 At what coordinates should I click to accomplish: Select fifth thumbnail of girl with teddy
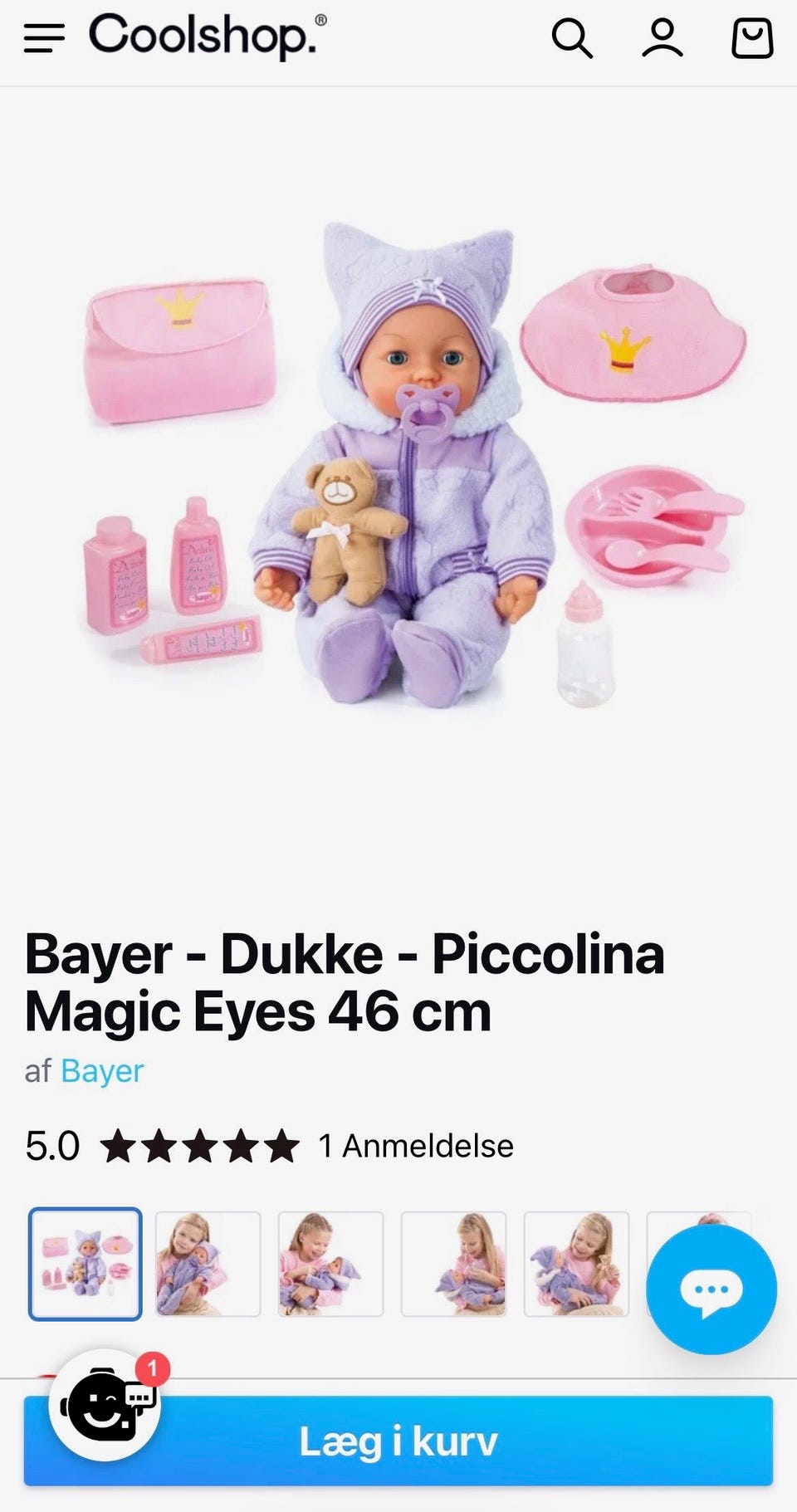pyautogui.click(x=576, y=1264)
